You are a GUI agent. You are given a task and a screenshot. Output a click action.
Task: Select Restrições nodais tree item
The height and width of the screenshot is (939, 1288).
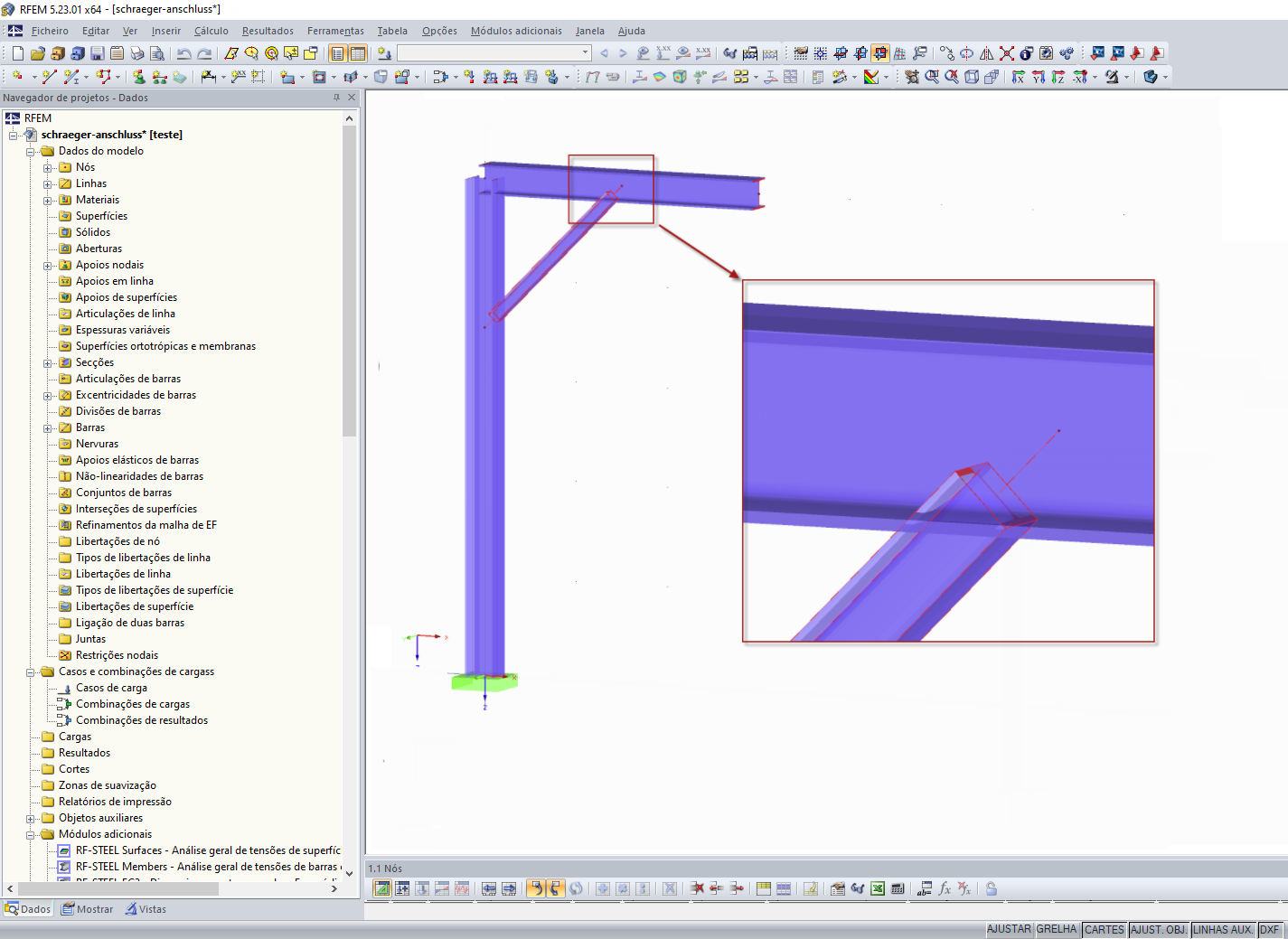click(x=117, y=655)
